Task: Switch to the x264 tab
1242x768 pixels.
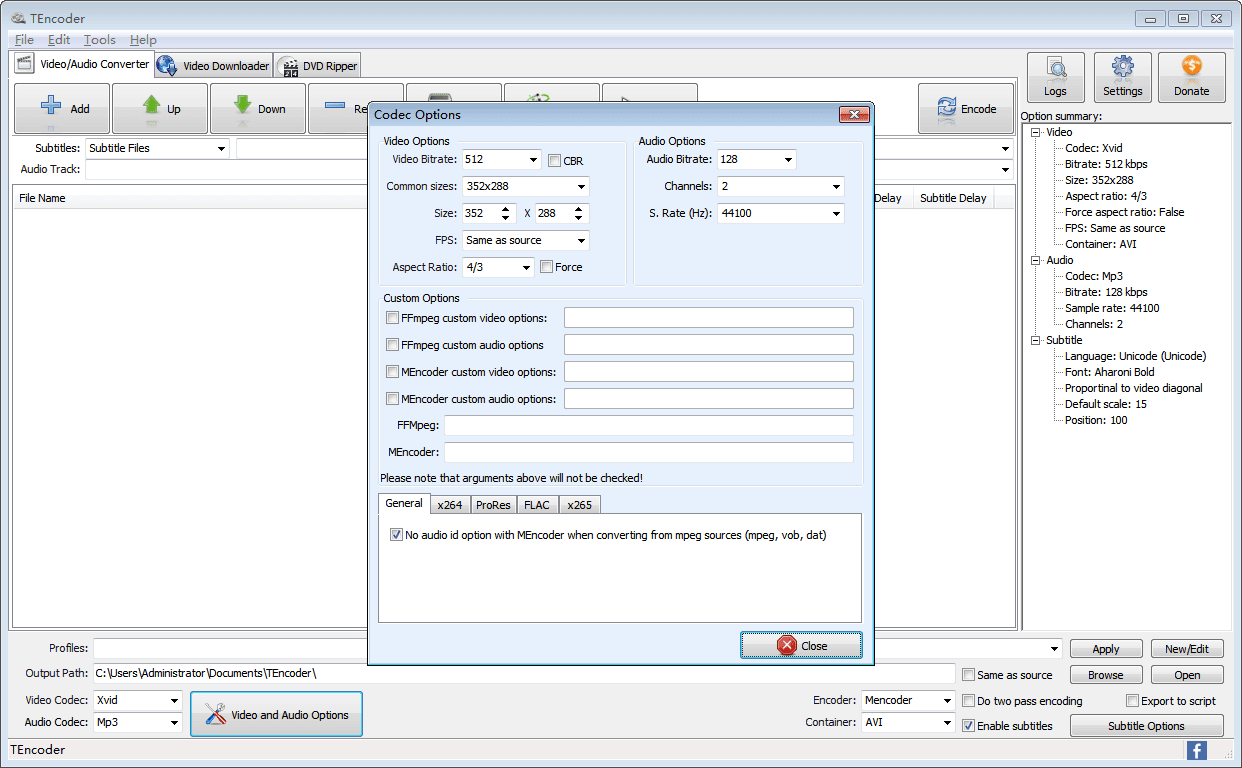Action: 450,505
